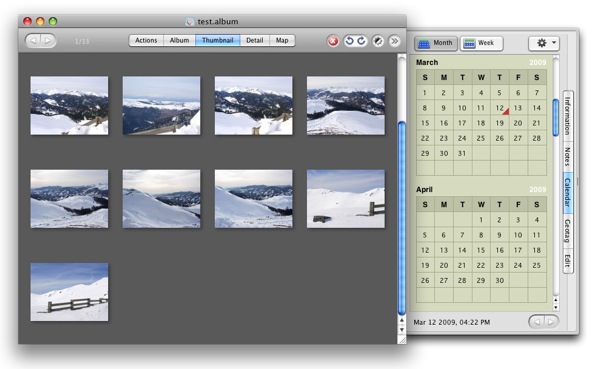
Task: Select the bottom row fence thumbnail
Action: pyautogui.click(x=69, y=292)
